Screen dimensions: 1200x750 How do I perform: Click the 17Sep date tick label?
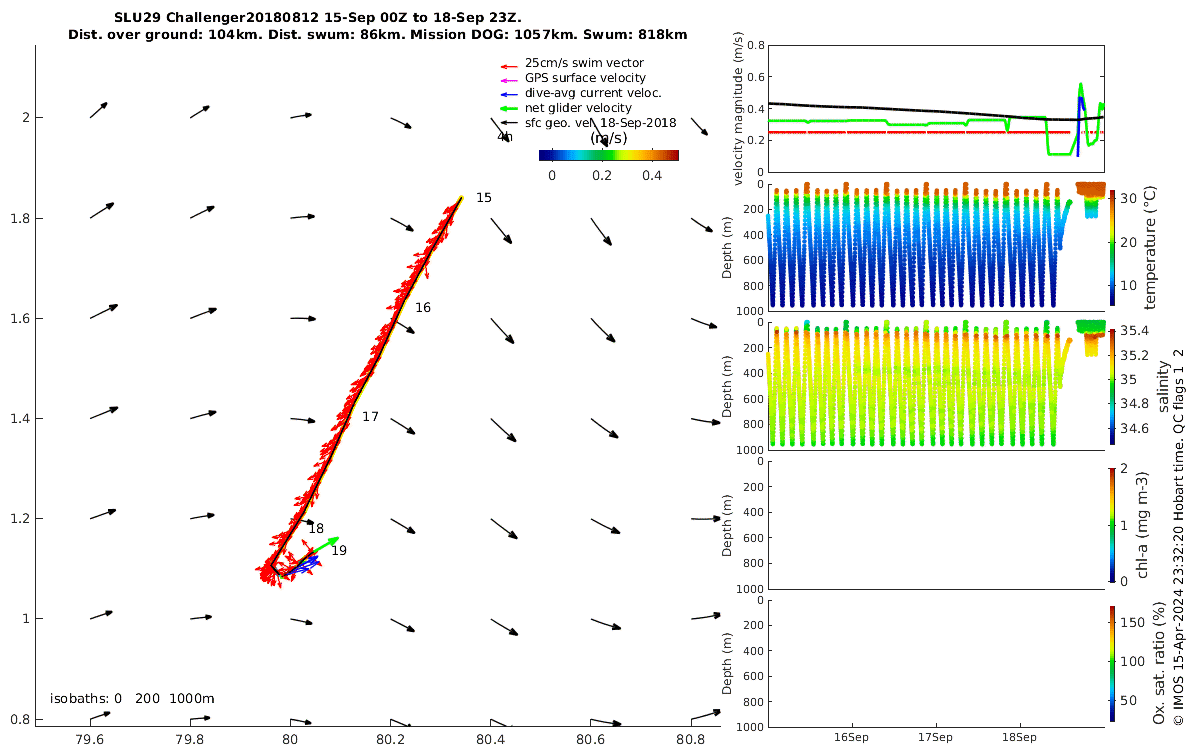coord(936,737)
